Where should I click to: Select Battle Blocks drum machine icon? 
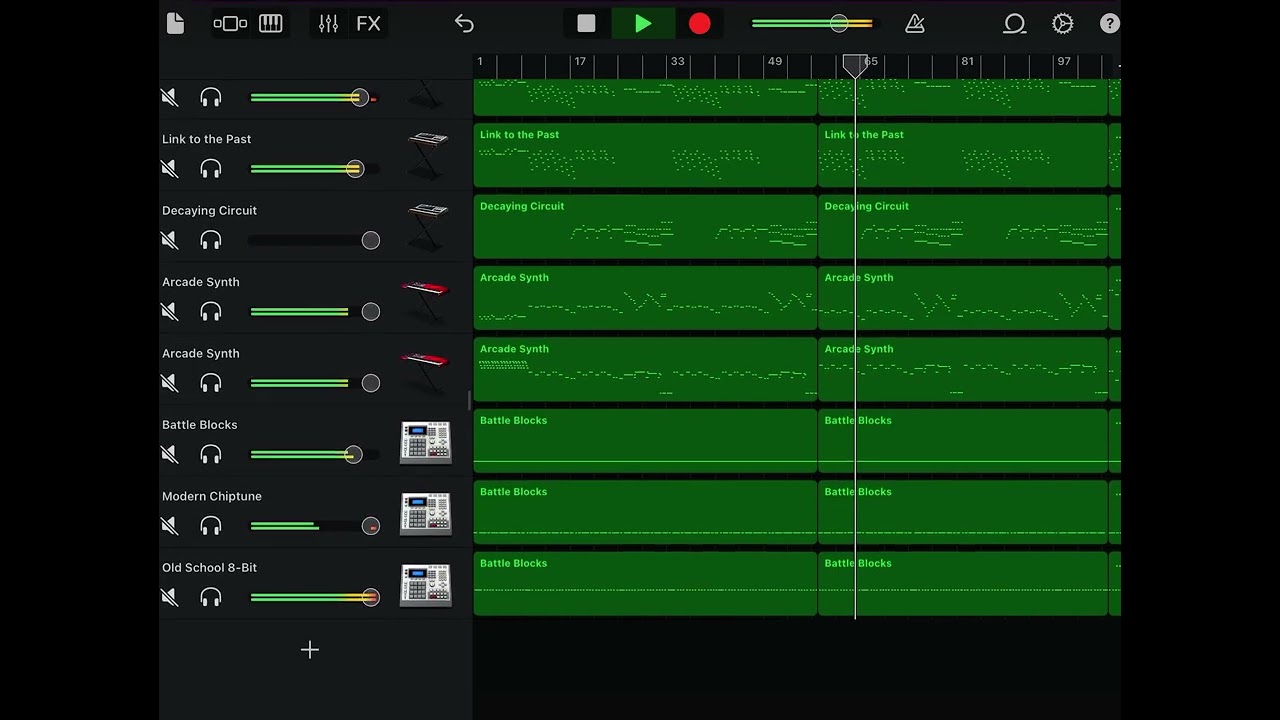click(426, 442)
